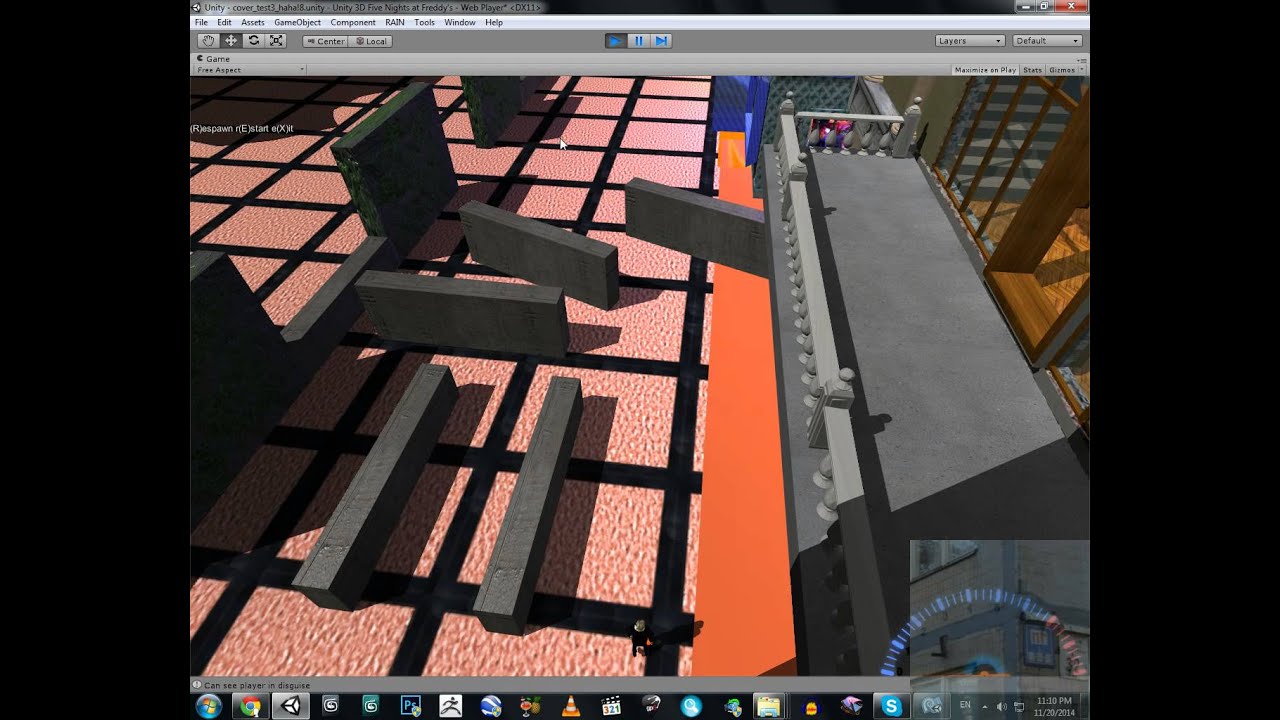
Task: Select the Scale transform tool
Action: (x=277, y=41)
